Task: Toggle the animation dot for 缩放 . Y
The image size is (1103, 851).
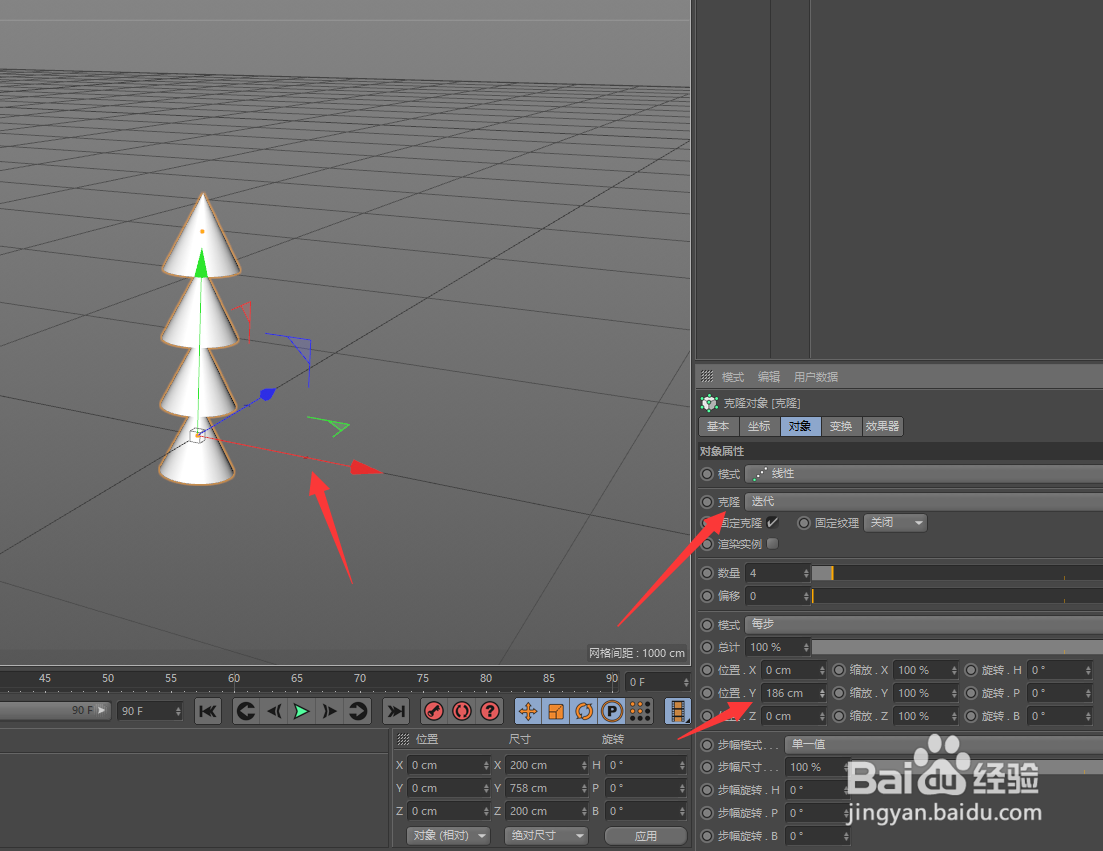Action: (x=839, y=693)
